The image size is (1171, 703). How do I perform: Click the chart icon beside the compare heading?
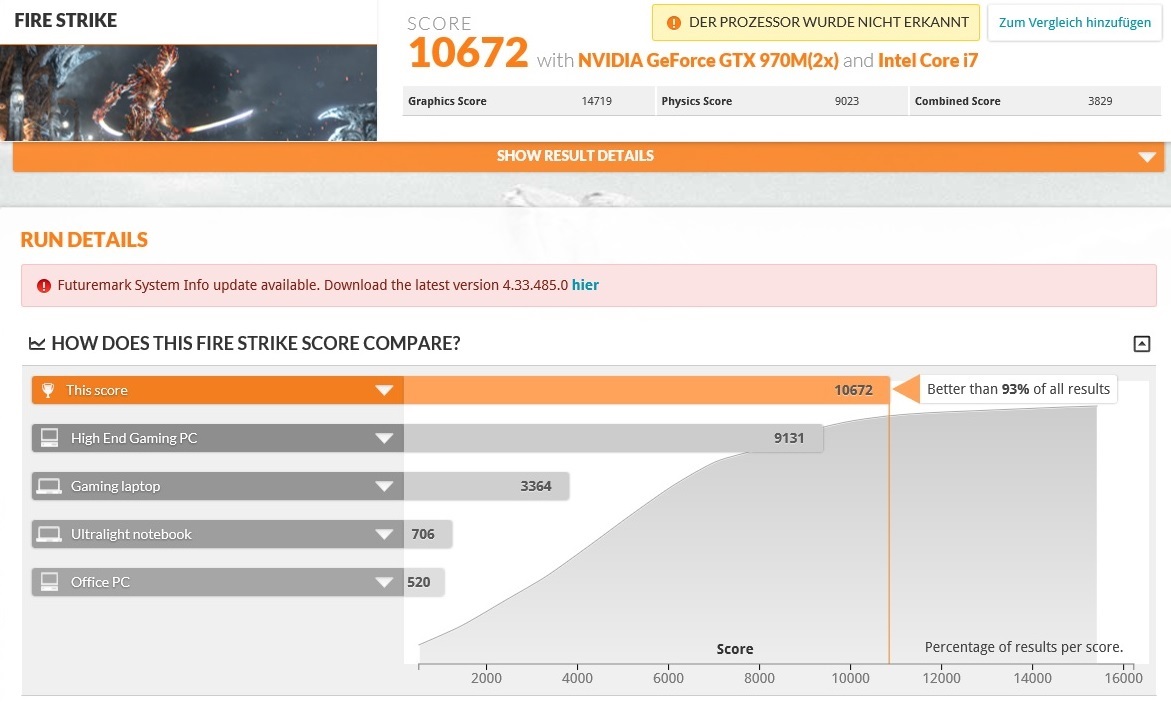click(37, 344)
